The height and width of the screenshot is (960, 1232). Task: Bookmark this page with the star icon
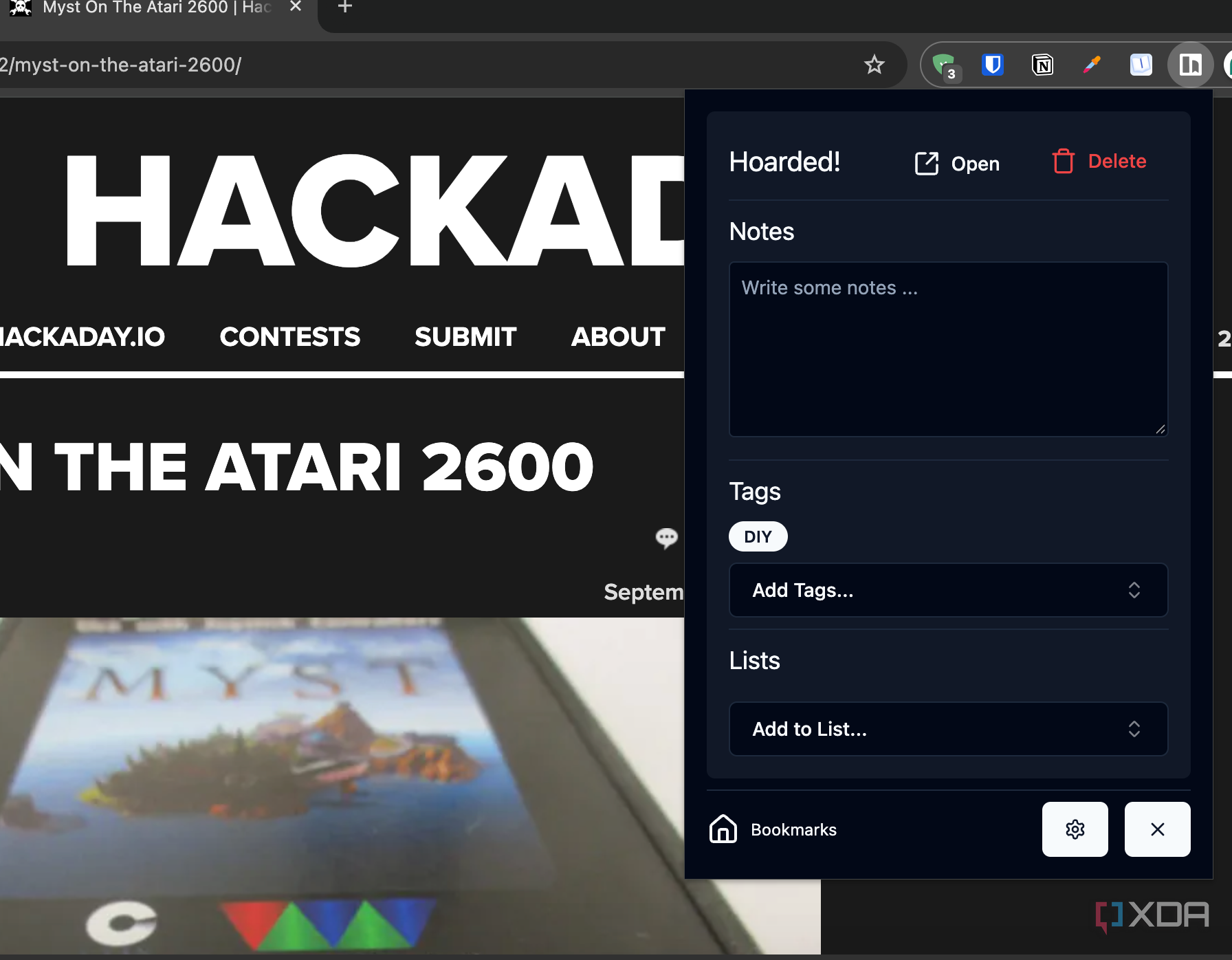(x=874, y=65)
